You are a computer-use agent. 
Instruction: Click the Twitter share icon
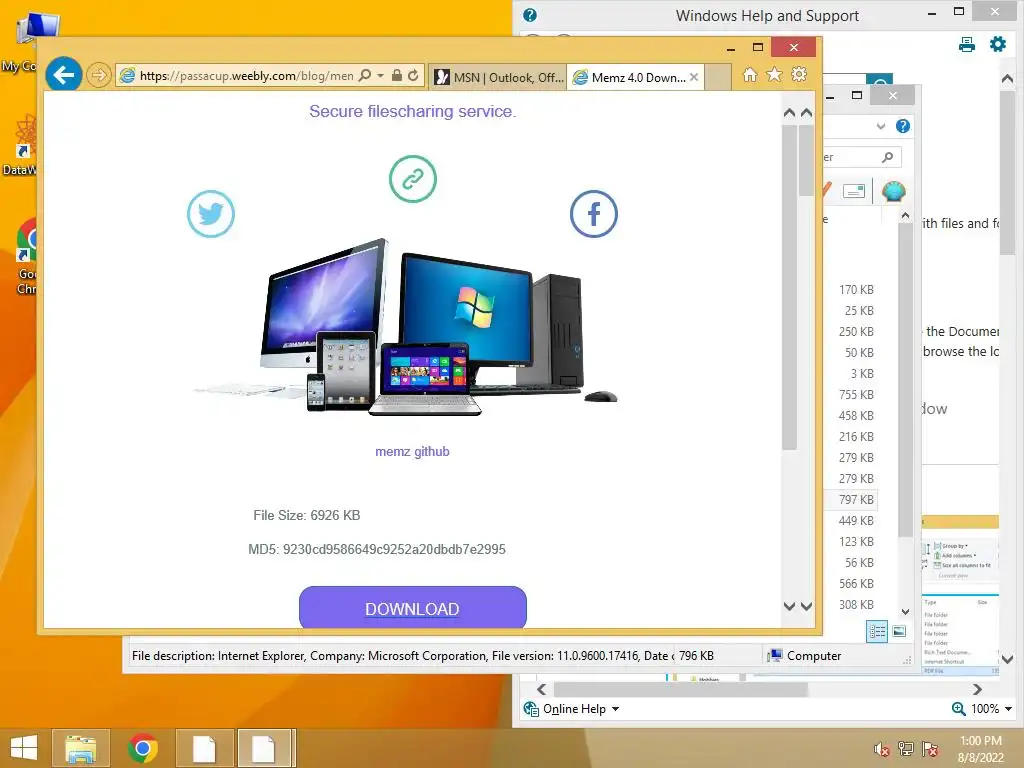(211, 214)
